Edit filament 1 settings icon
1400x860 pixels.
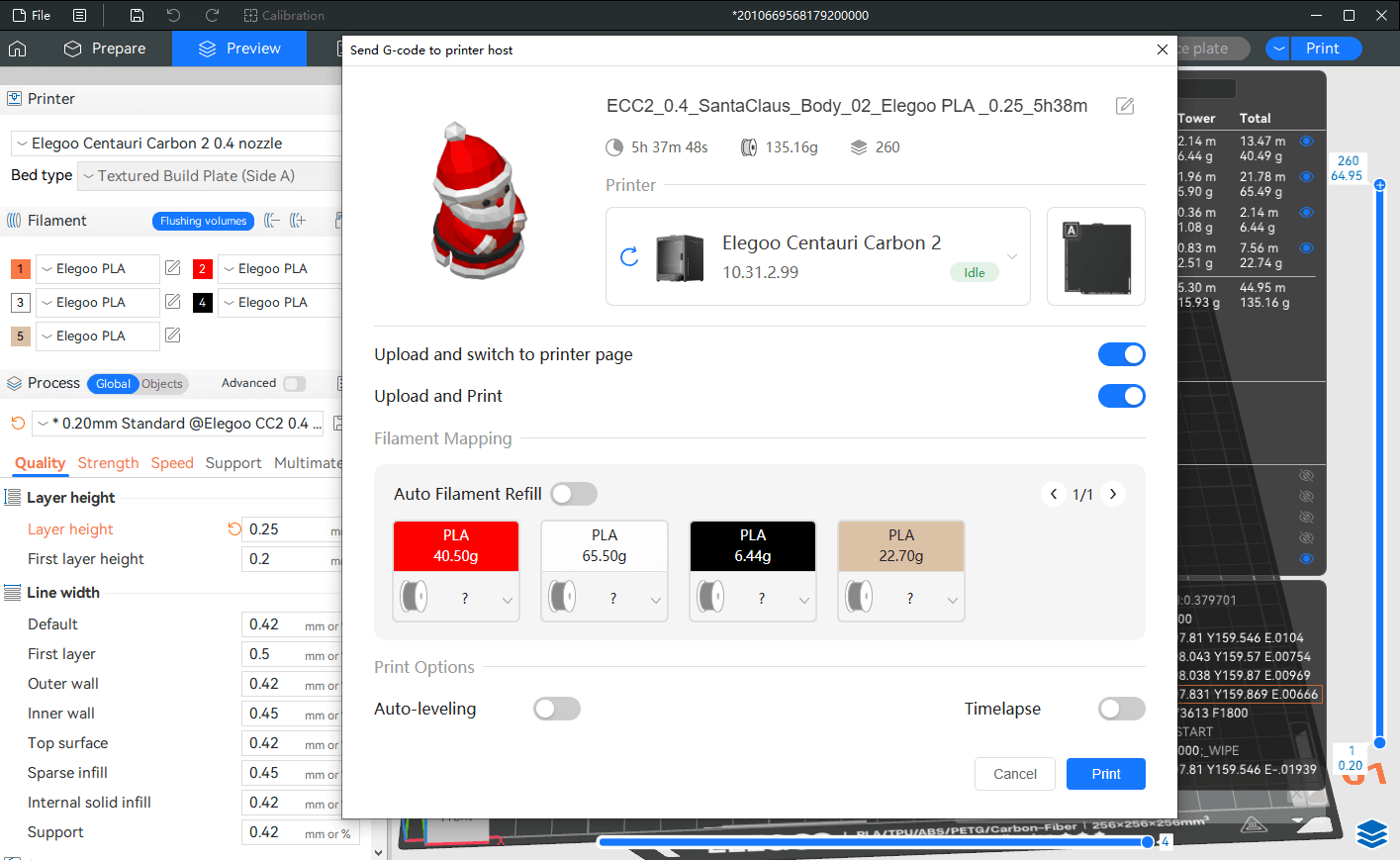(173, 268)
